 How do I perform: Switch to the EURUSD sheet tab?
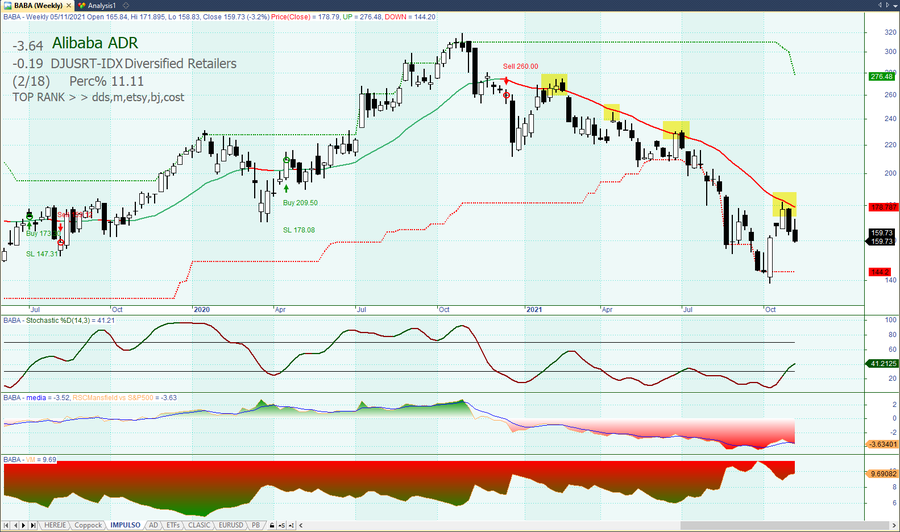click(x=231, y=525)
